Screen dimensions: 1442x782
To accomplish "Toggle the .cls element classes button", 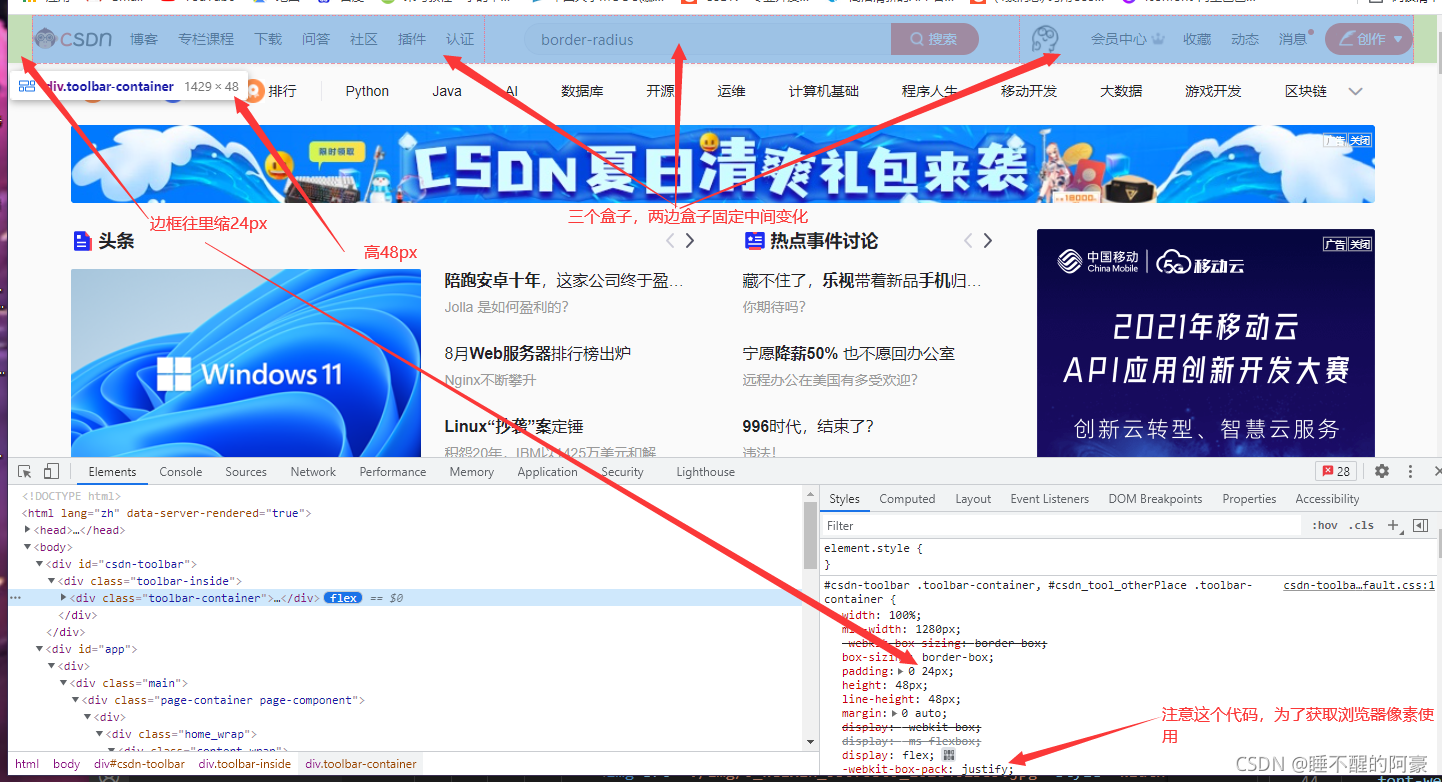I will pyautogui.click(x=1361, y=525).
